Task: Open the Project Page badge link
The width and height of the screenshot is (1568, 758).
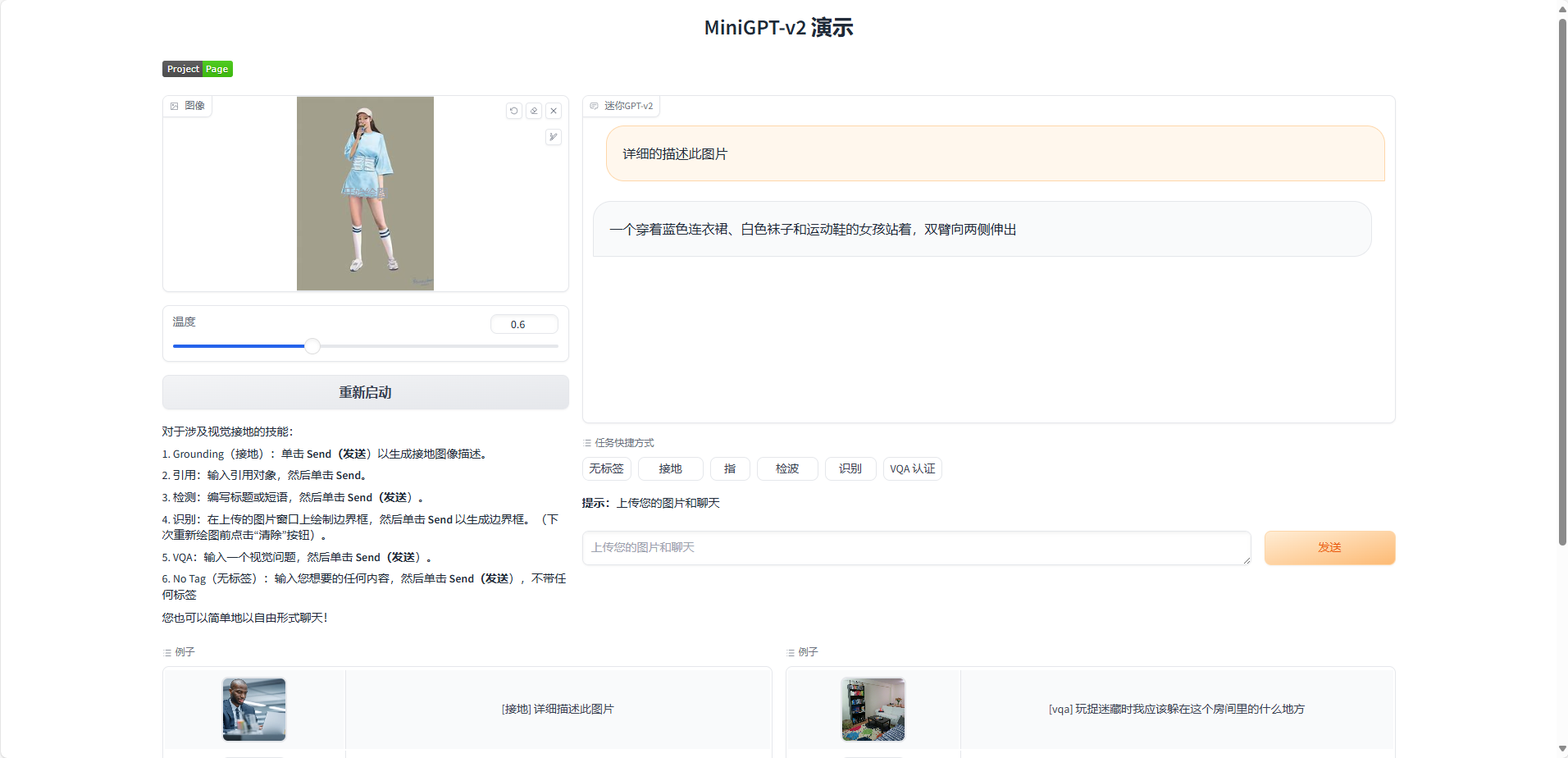Action: 198,69
